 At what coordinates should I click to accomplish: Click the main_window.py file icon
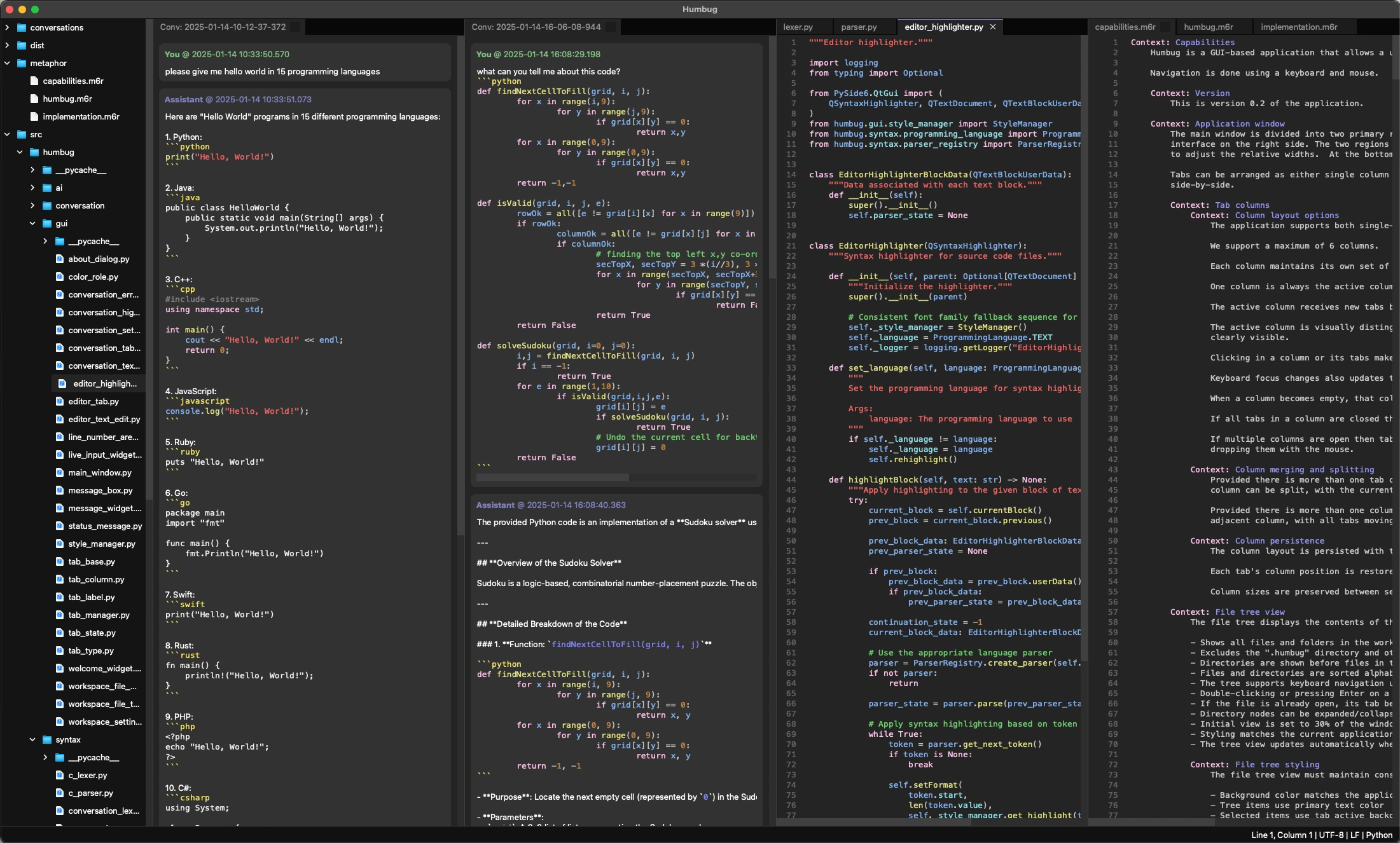click(60, 472)
